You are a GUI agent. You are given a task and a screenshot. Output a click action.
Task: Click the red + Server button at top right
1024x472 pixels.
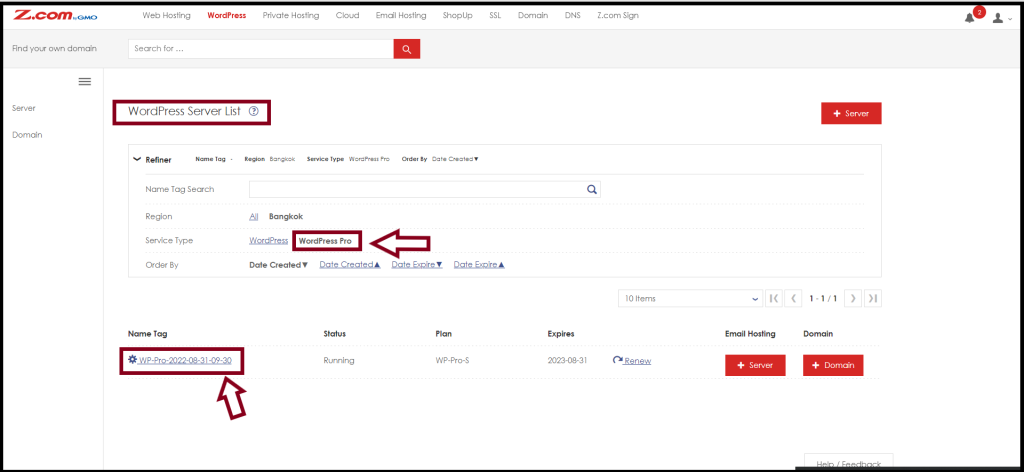tap(852, 113)
